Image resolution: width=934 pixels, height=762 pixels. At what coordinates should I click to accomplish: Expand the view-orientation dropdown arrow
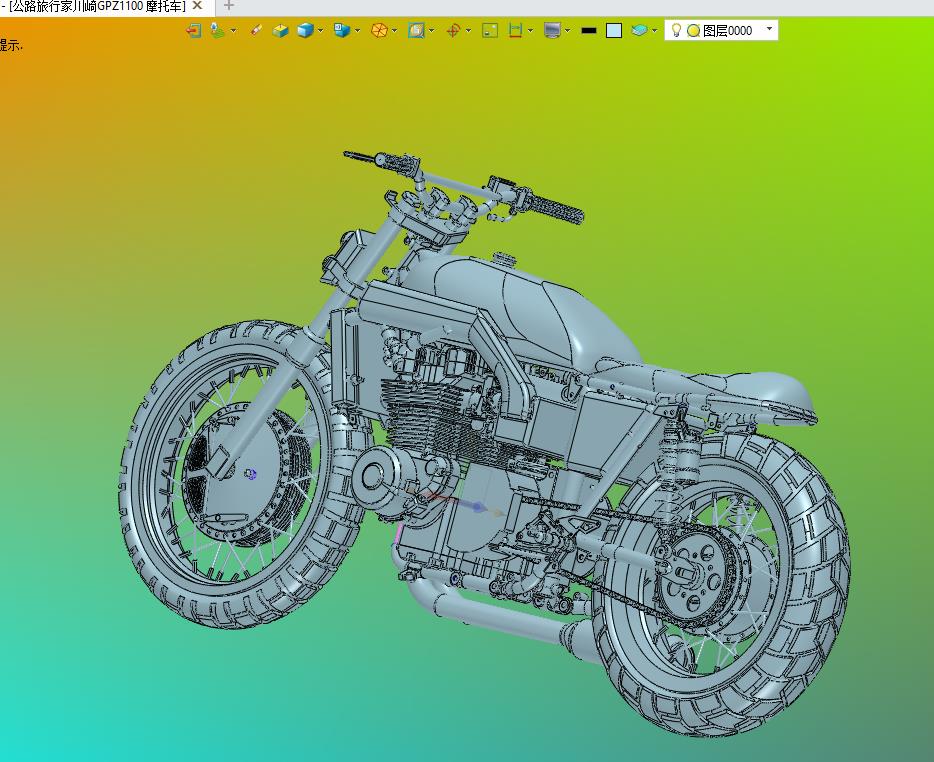click(357, 30)
